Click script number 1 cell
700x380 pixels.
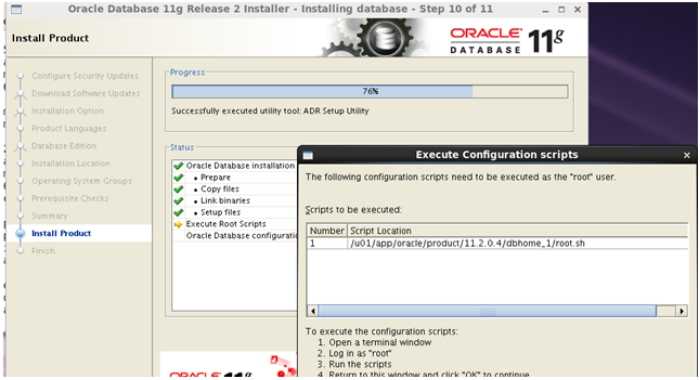[327, 243]
